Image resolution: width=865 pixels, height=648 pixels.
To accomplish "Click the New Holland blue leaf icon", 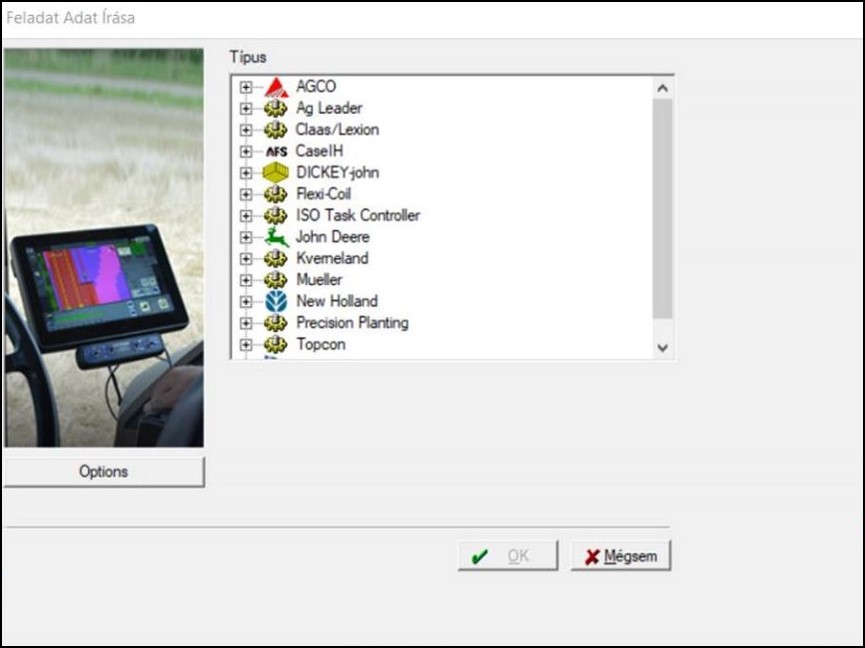I will pyautogui.click(x=276, y=302).
